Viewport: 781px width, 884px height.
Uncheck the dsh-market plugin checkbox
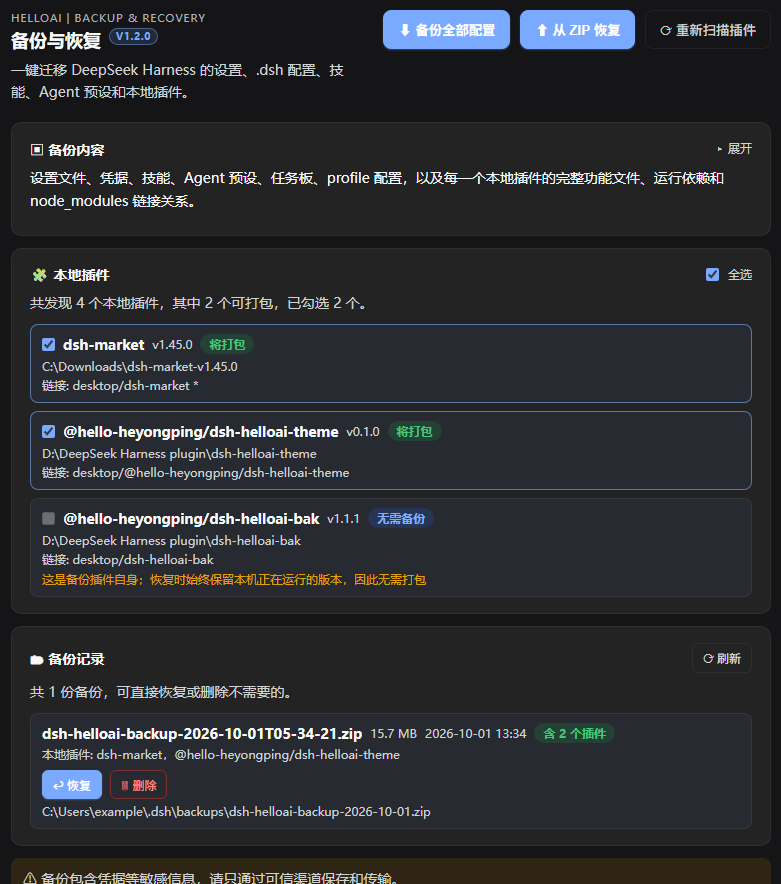pos(48,344)
